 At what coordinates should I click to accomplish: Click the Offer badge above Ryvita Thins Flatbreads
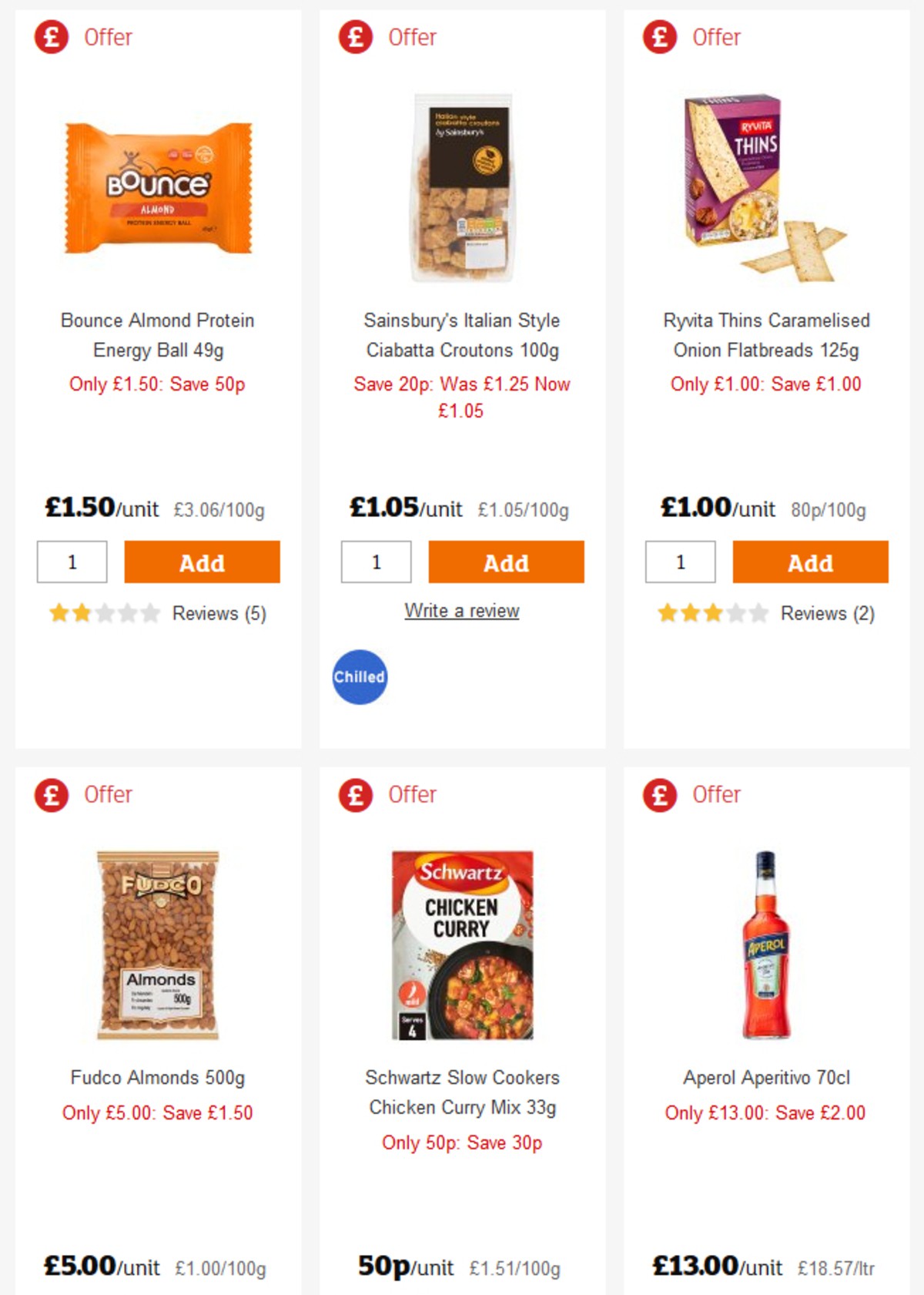[716, 36]
